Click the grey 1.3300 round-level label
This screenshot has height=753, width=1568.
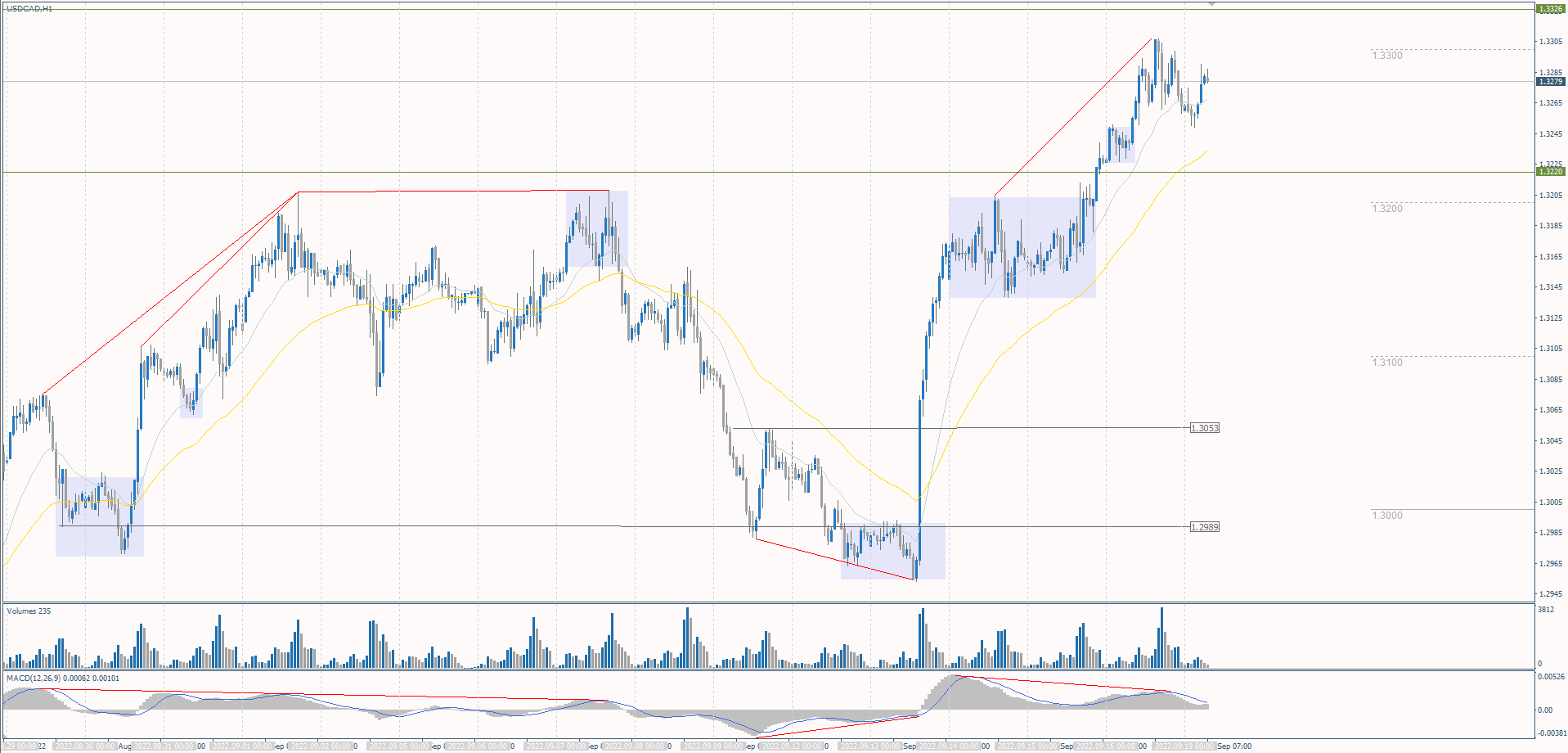(x=1387, y=56)
